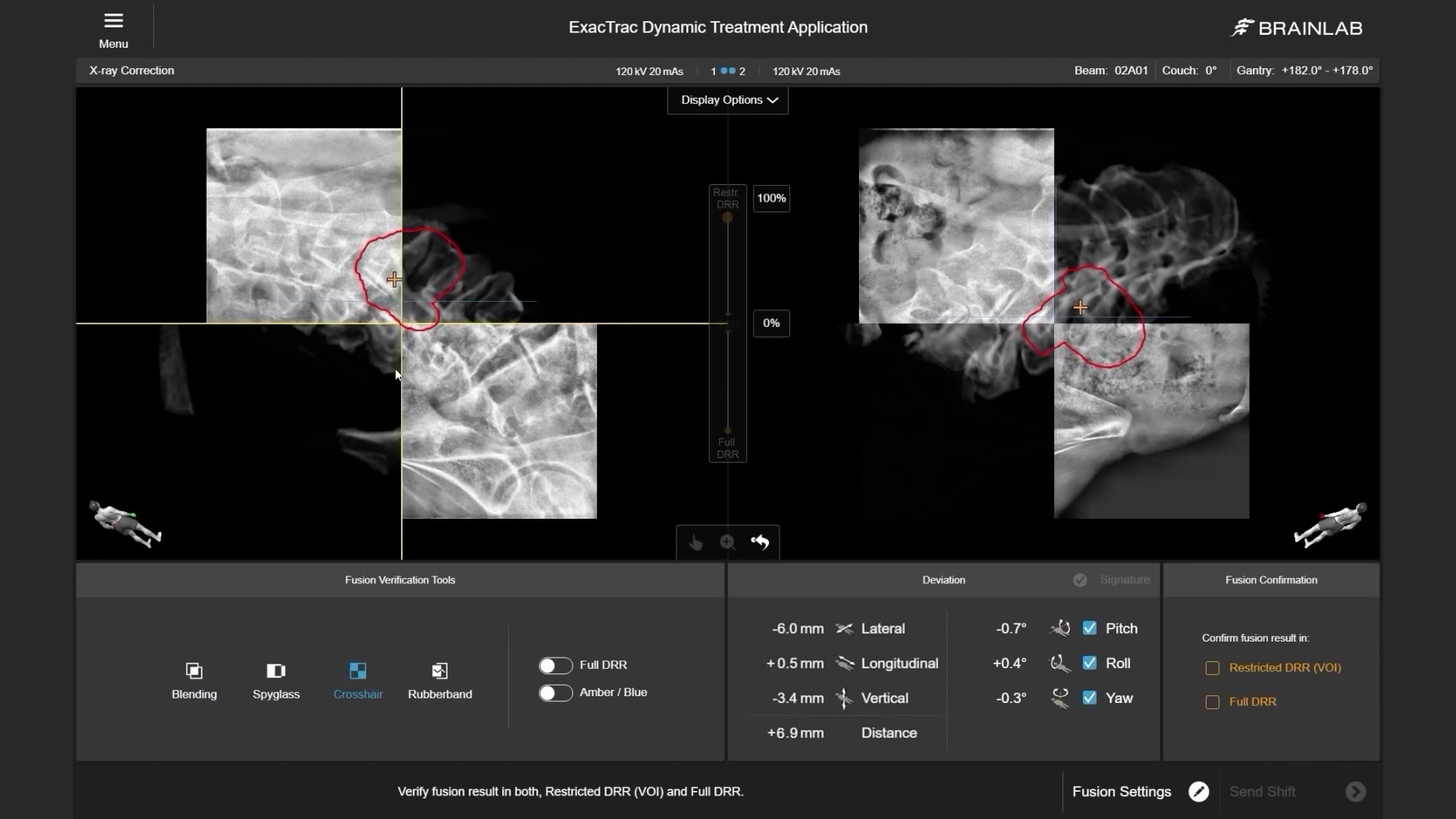Select the Rubberband verification tool
This screenshot has height=819, width=1456.
(x=440, y=680)
